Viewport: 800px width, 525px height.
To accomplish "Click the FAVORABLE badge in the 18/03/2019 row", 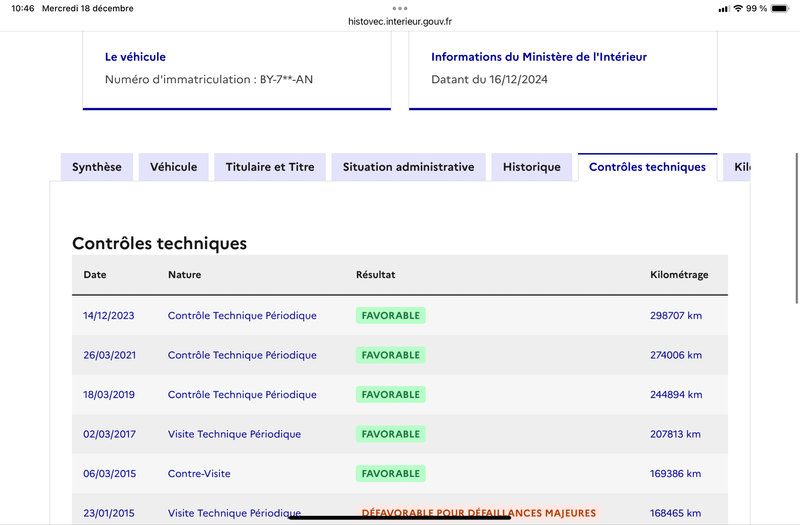I will pyautogui.click(x=391, y=394).
